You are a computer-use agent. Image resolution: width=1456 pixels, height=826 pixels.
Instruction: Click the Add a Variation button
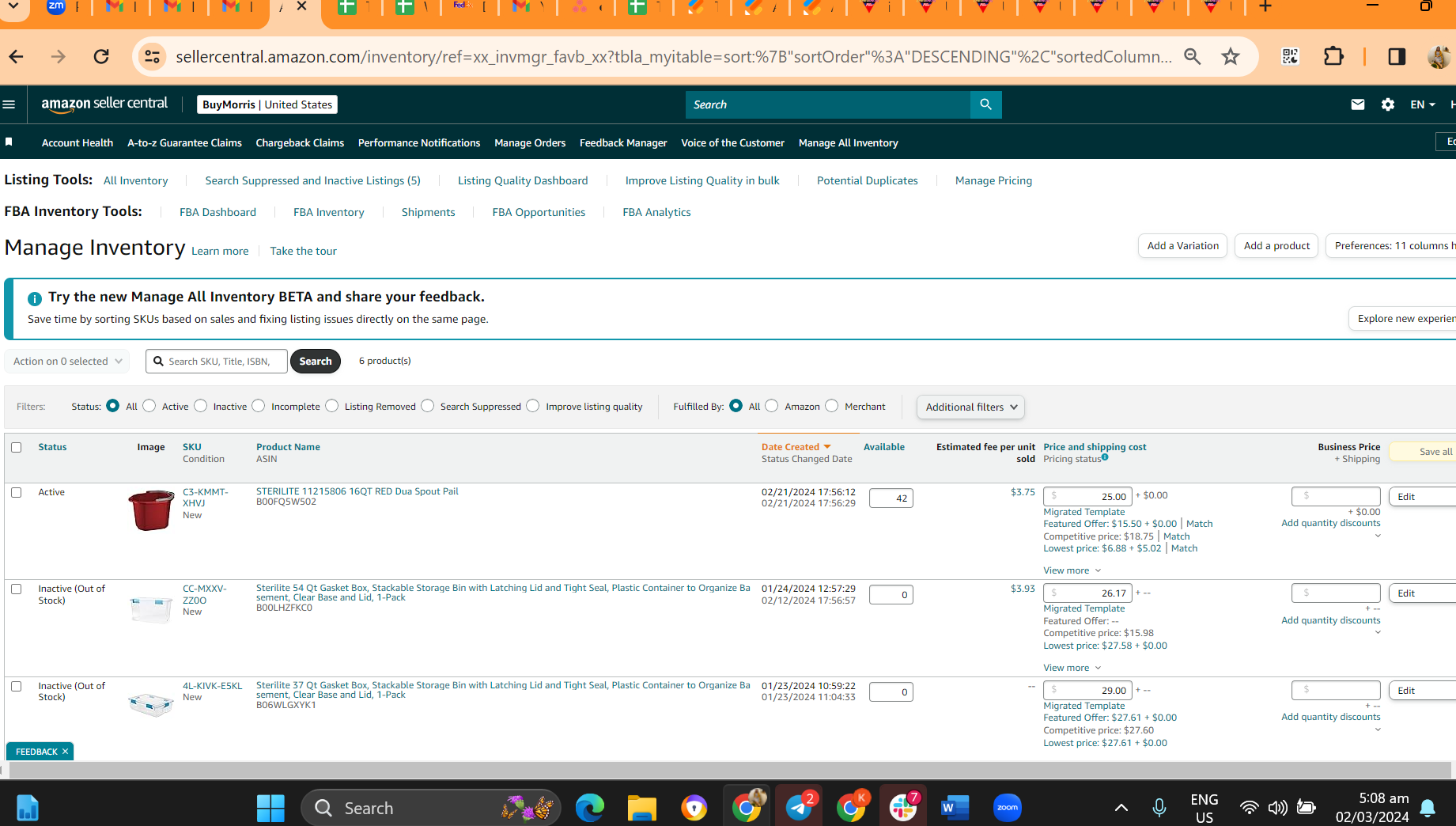pyautogui.click(x=1182, y=246)
